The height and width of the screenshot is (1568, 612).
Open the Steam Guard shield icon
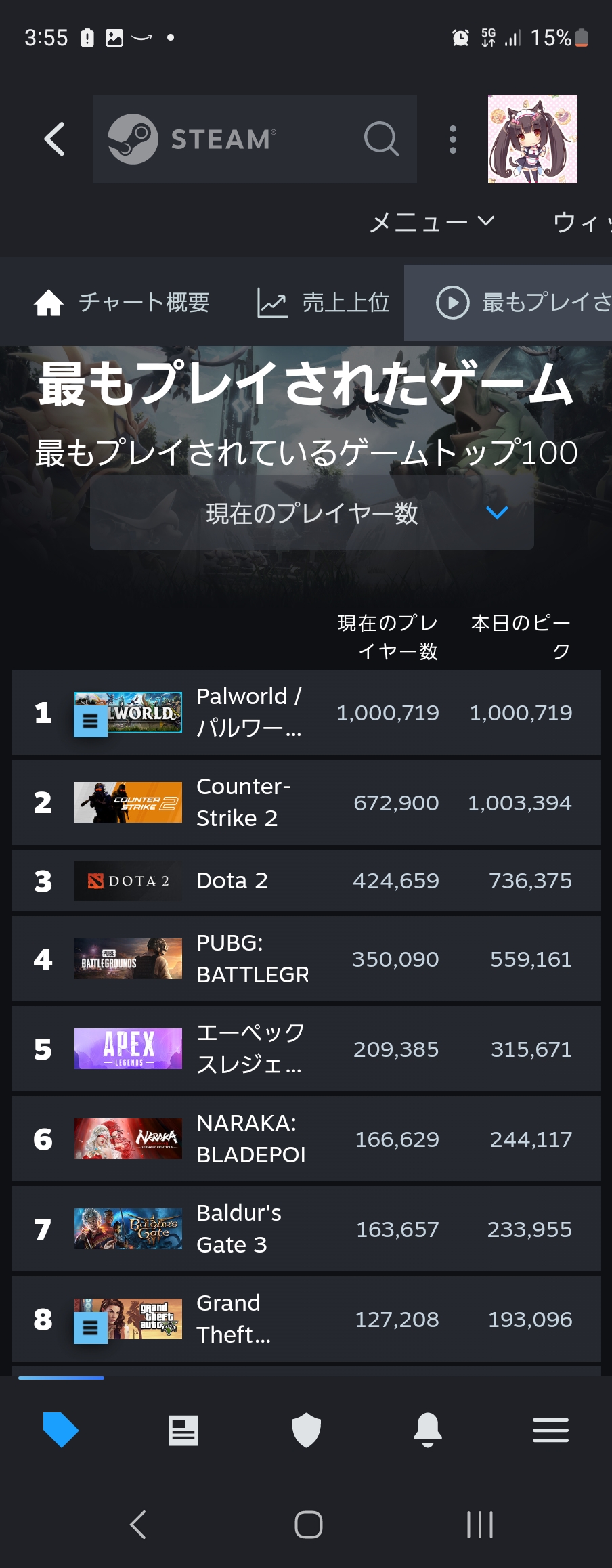(x=306, y=1430)
